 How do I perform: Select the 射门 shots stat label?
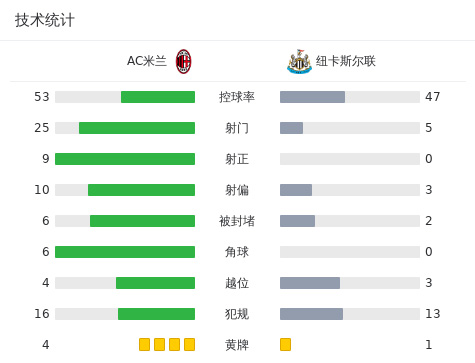[237, 128]
